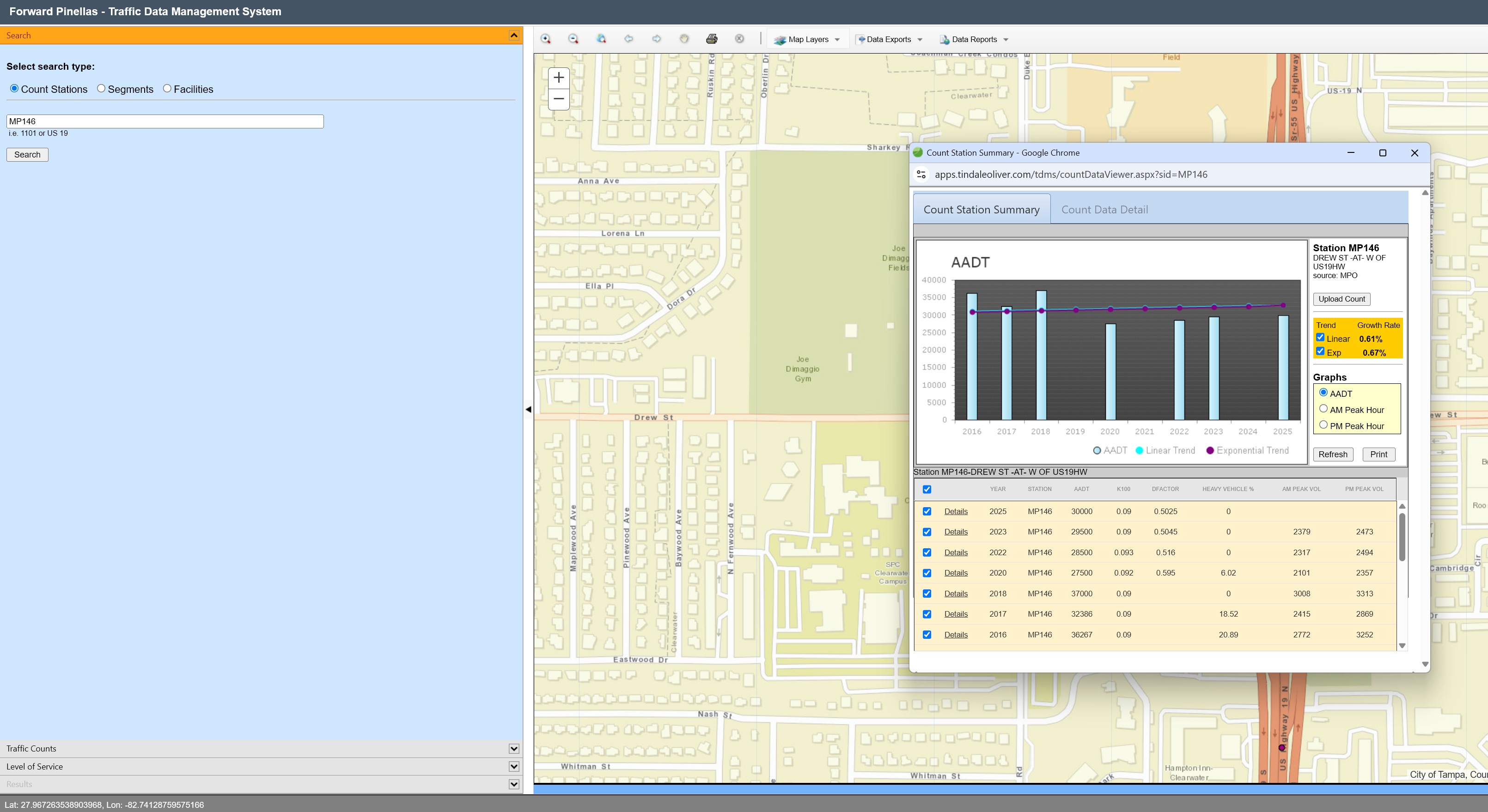Click the Exponential Trend legend marker
The height and width of the screenshot is (812, 1488).
point(1210,450)
